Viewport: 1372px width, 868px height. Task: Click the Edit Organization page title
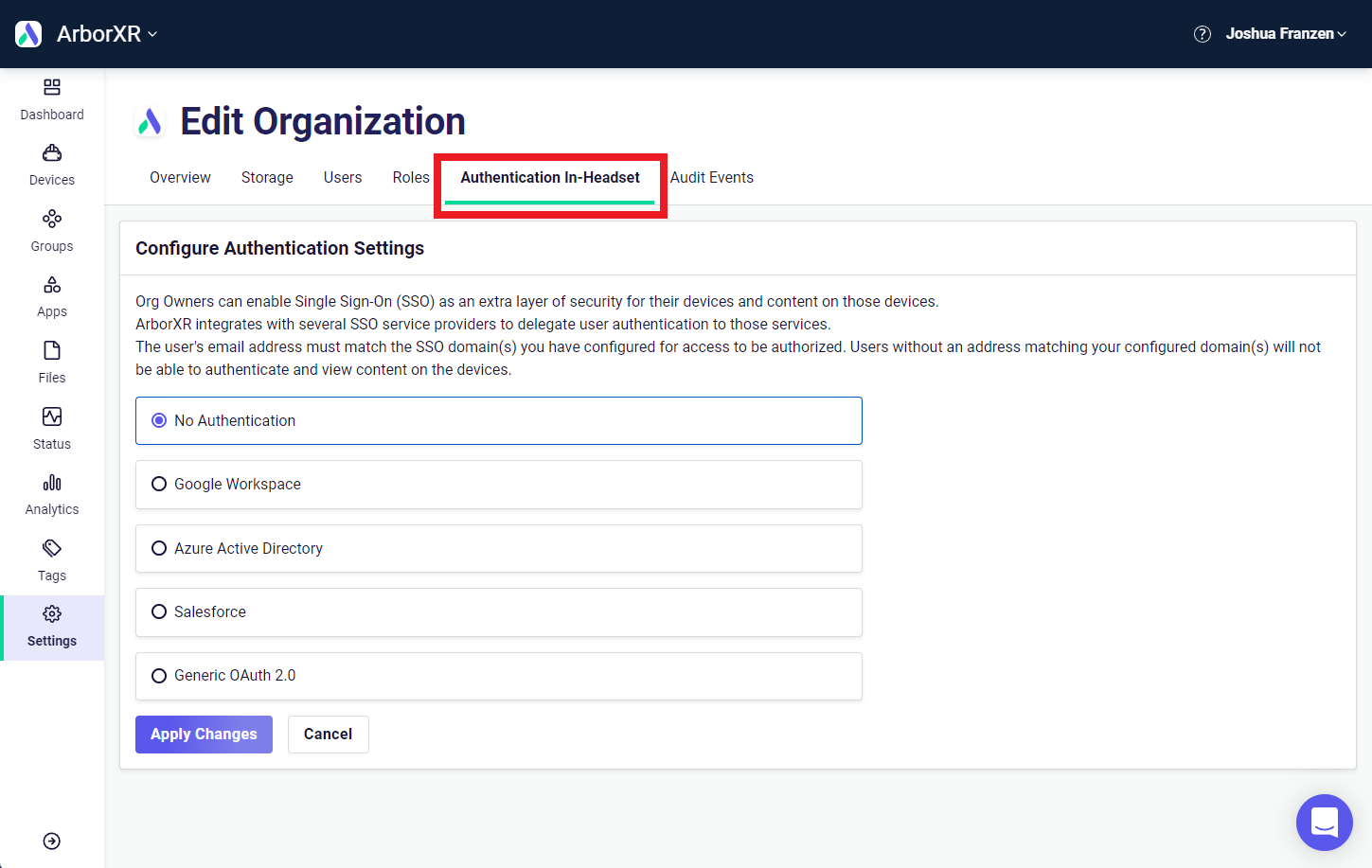[x=323, y=122]
